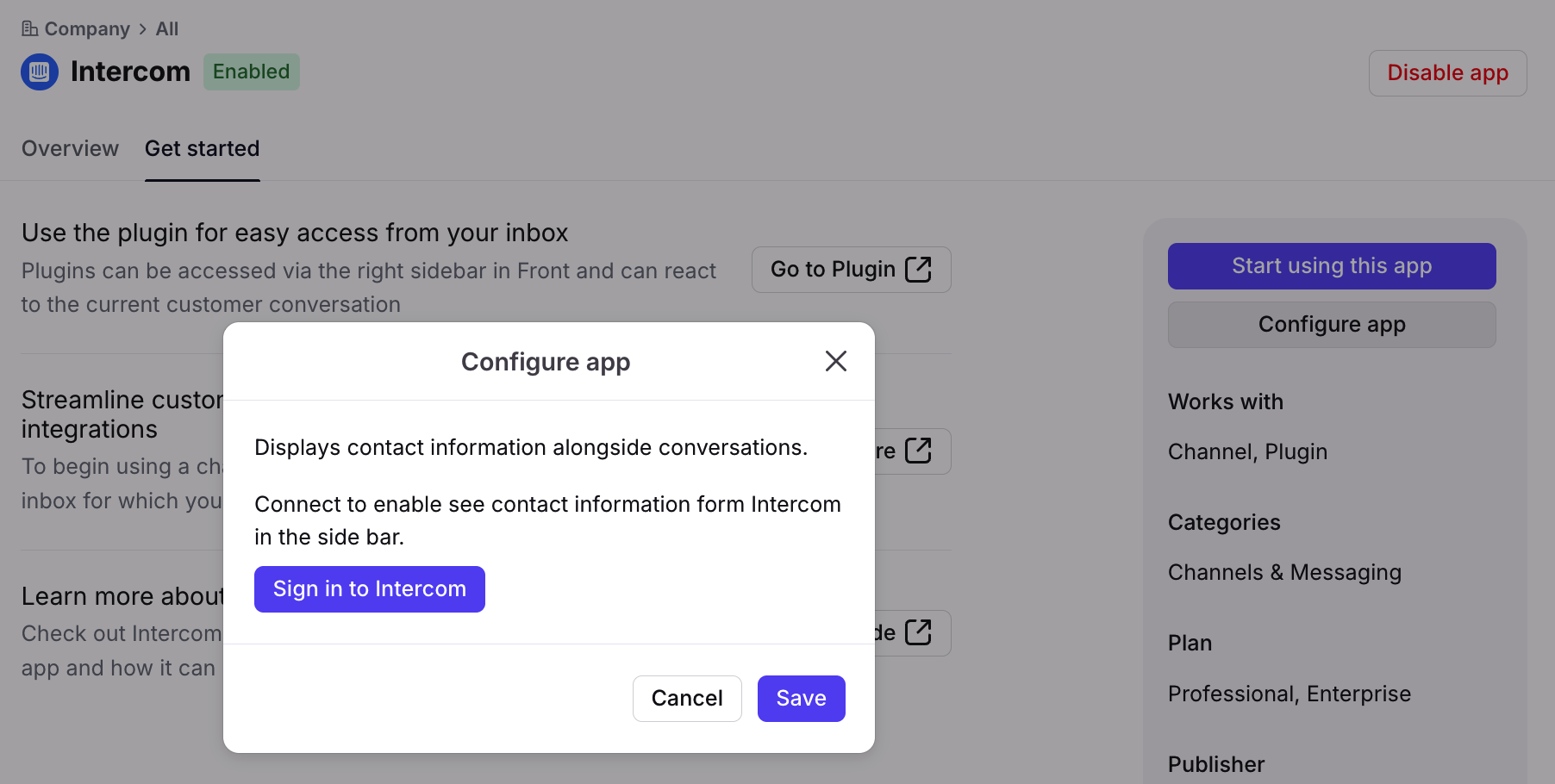Click external-link icon on Go to Plugin
Image resolution: width=1555 pixels, height=784 pixels.
coord(918,270)
